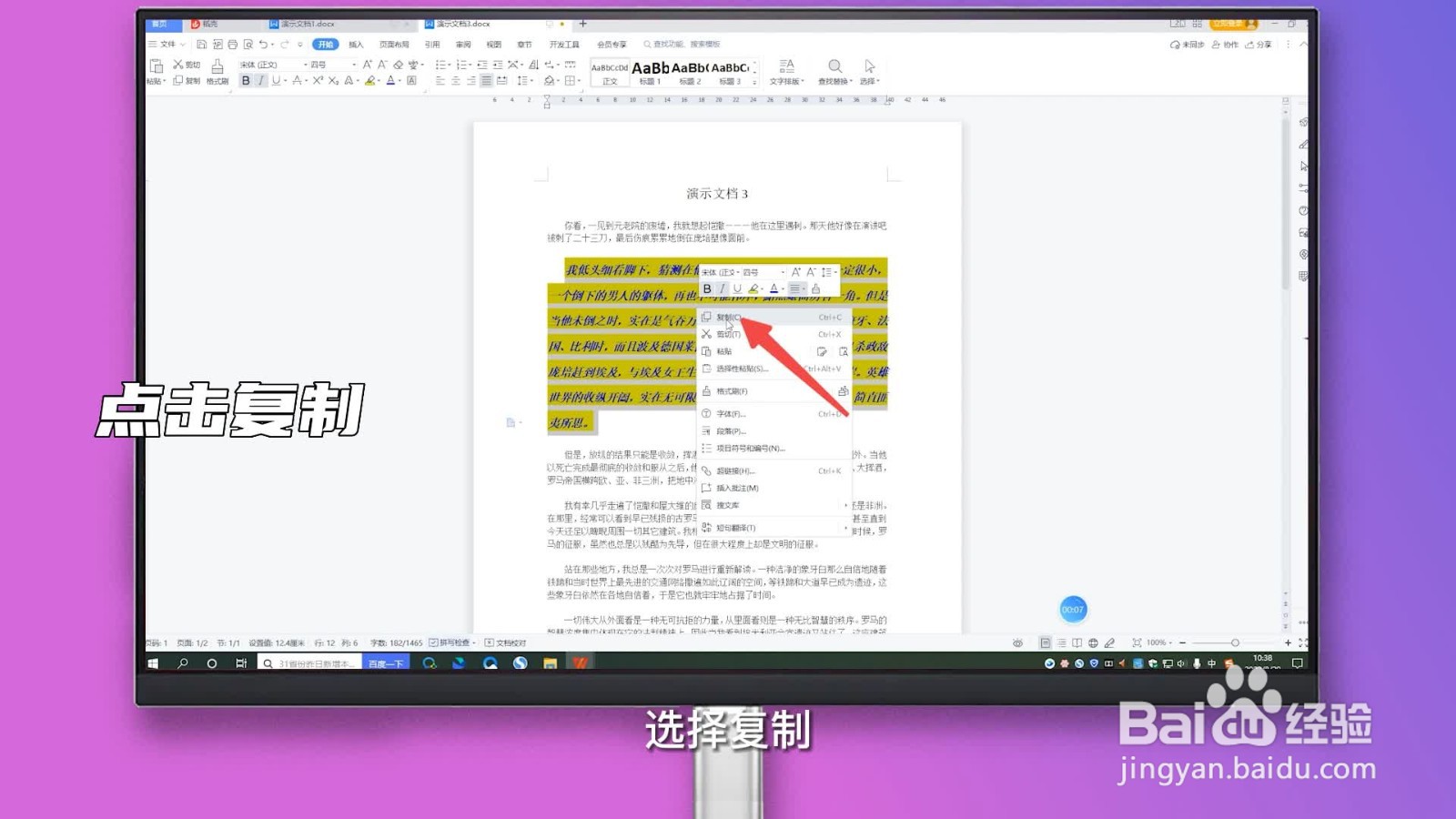Choose Cut (剪切) in the context menu
Viewport: 1456px width, 819px height.
(773, 334)
